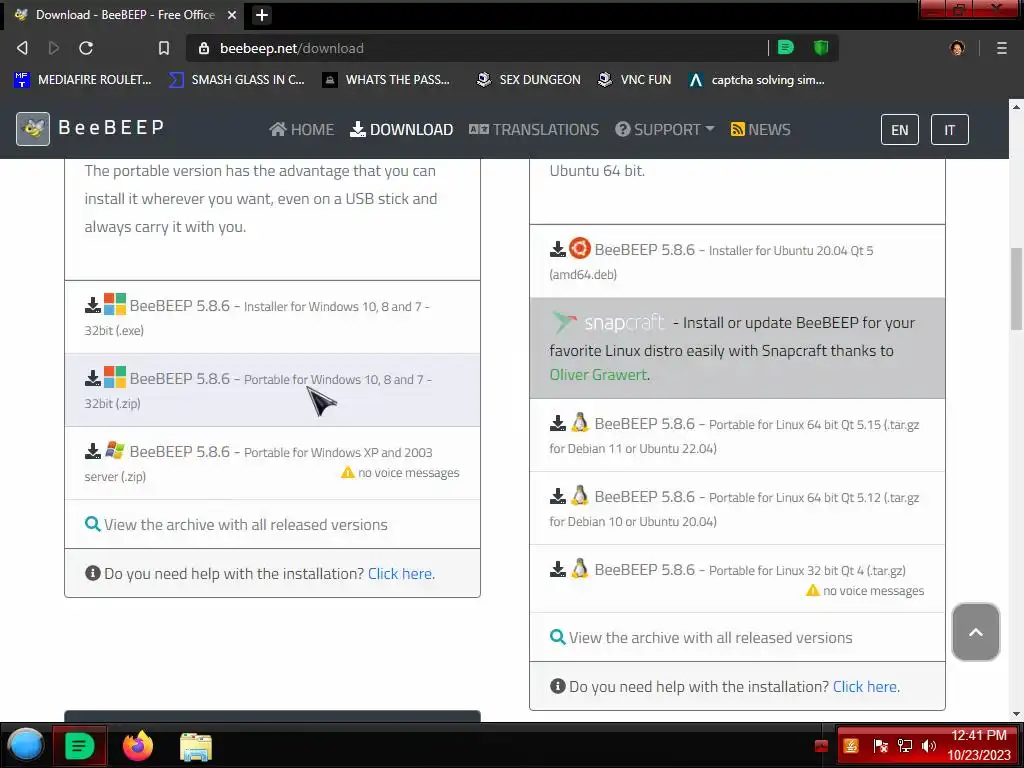Download Installer for Windows 10, 8 and 7 32bit exe
This screenshot has height=768, width=1024.
click(272, 317)
